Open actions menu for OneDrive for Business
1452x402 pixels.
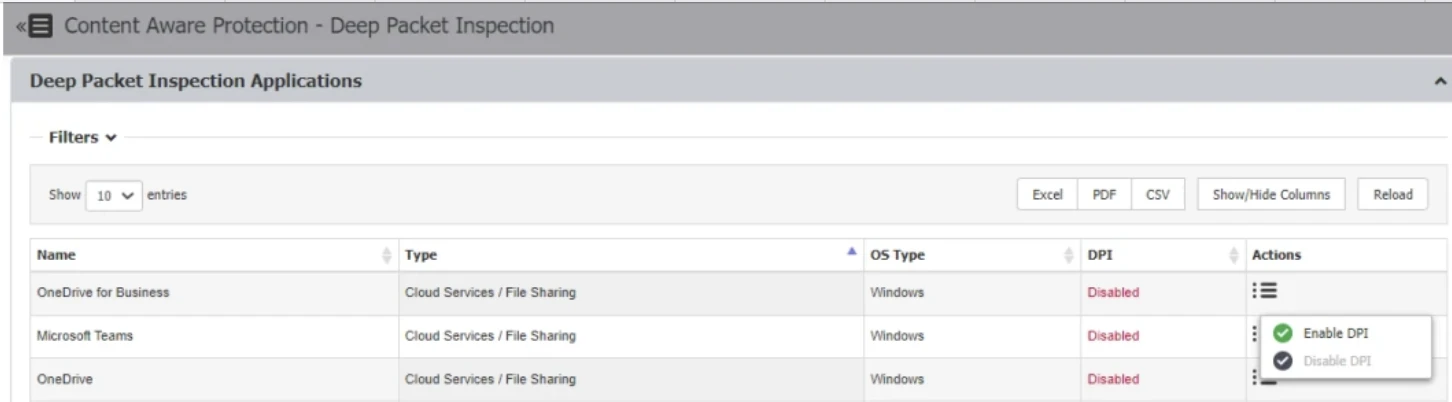(1265, 291)
